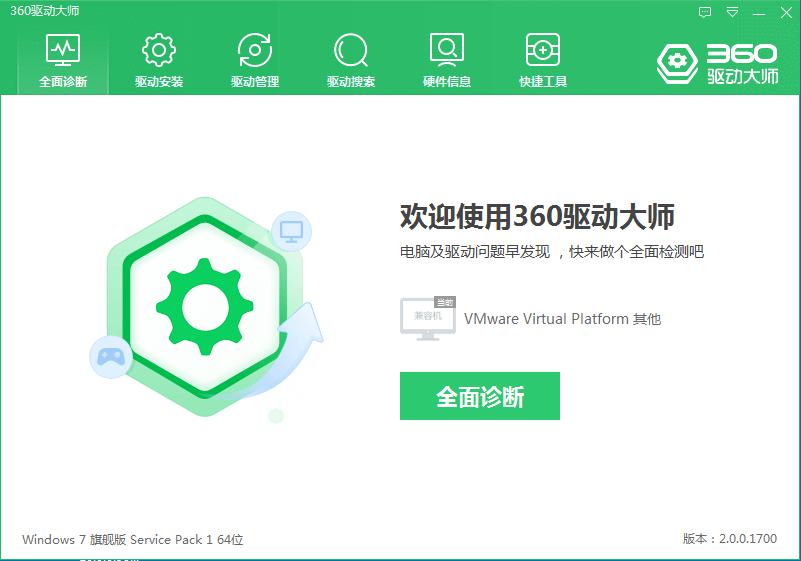Open the feedback chat bubble icon
The width and height of the screenshot is (801, 561).
pos(705,12)
